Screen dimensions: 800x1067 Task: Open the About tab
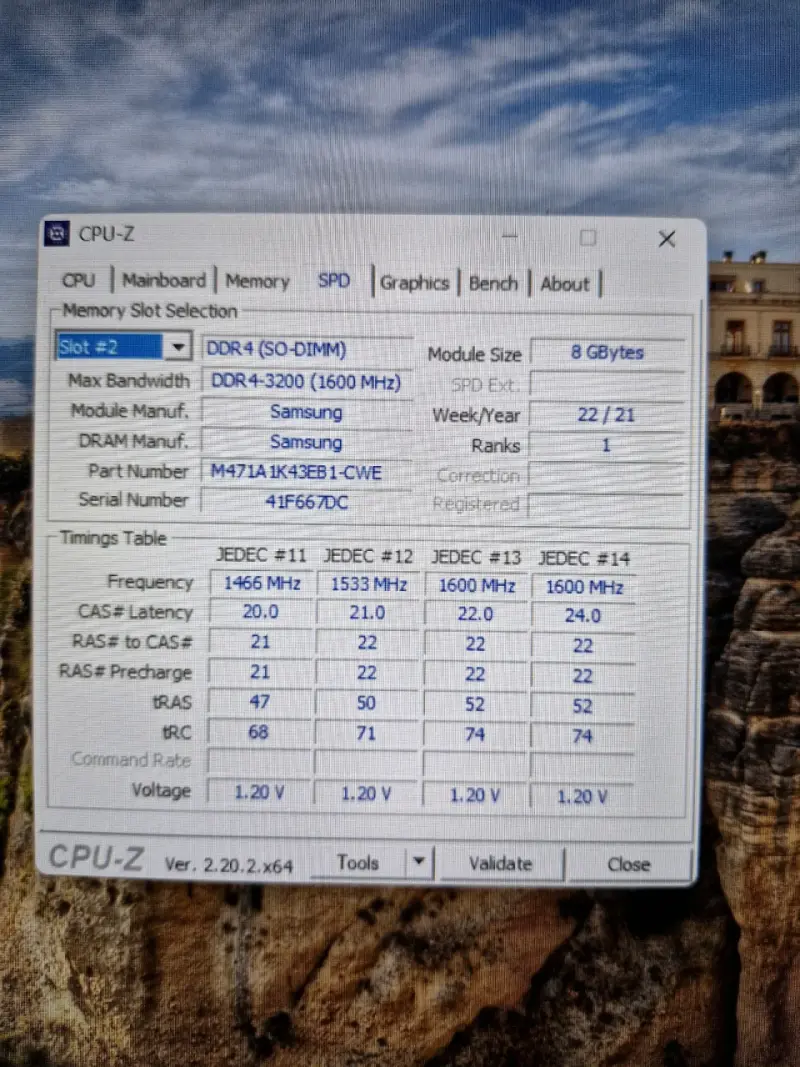click(565, 284)
